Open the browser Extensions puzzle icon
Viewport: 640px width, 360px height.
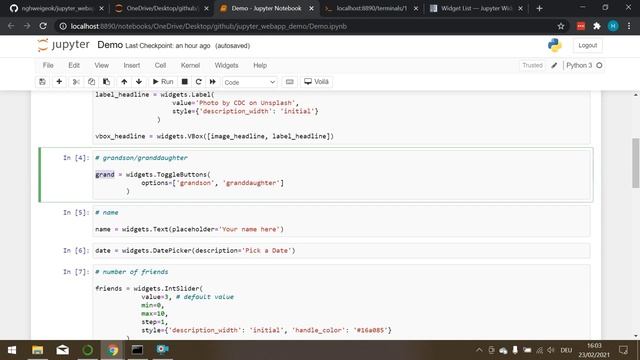[597, 26]
